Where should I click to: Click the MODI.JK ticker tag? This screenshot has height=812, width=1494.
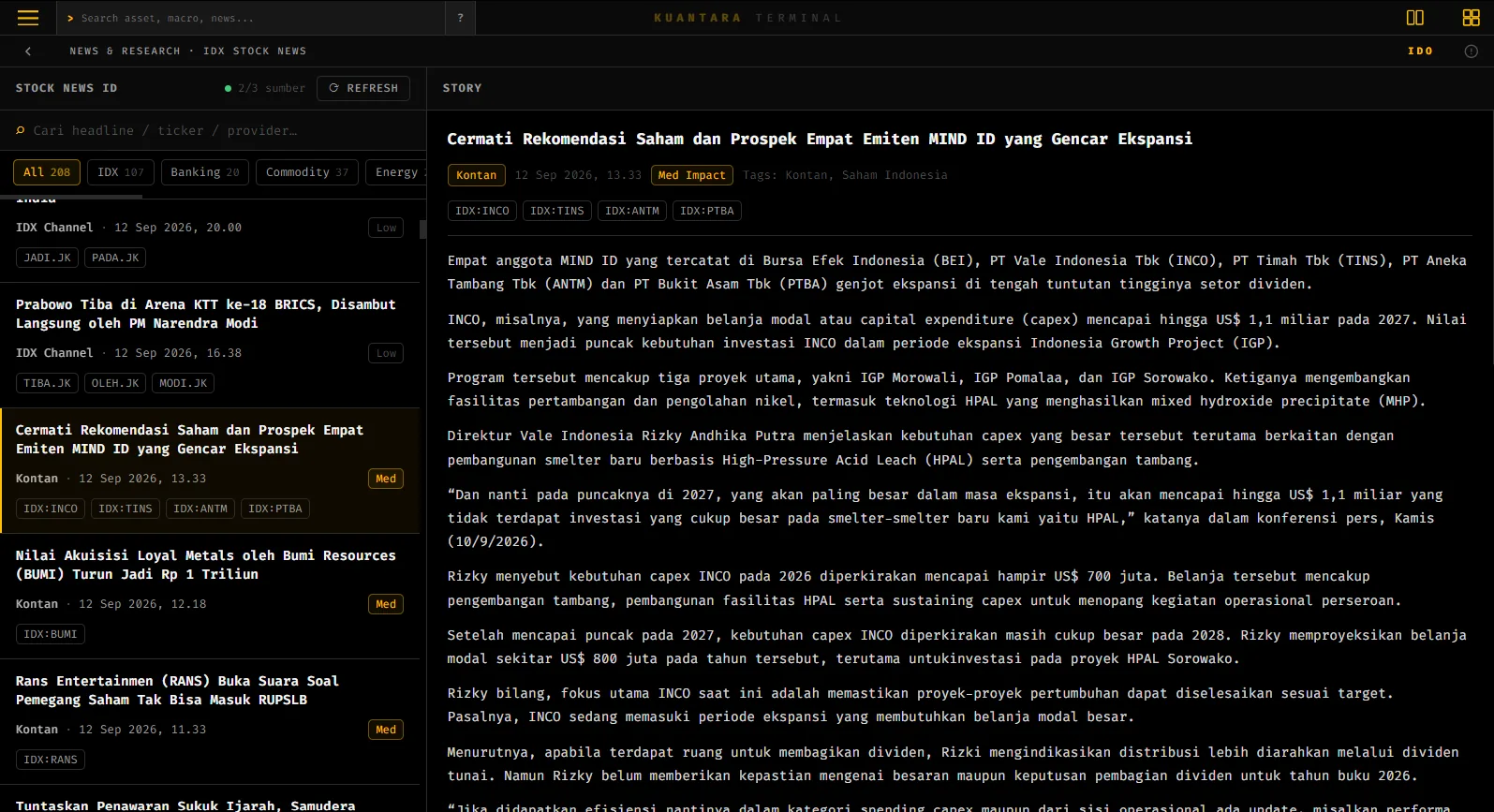click(x=184, y=383)
